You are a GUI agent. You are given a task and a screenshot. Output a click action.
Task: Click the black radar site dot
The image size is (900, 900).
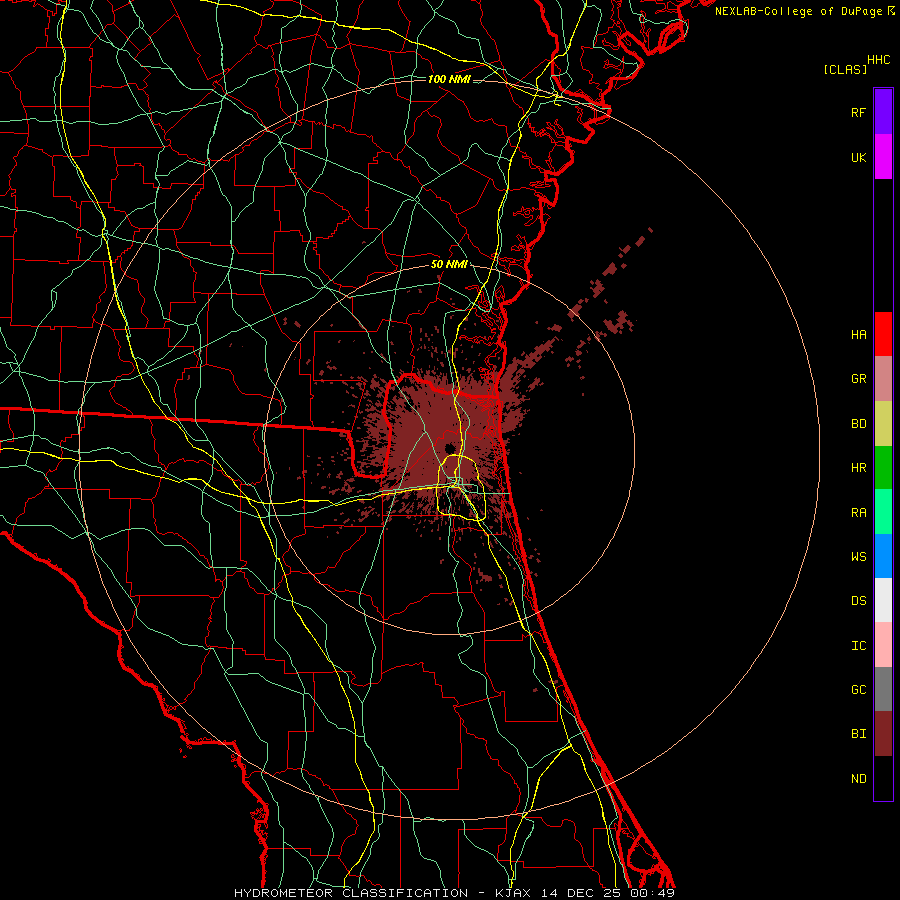click(x=450, y=448)
